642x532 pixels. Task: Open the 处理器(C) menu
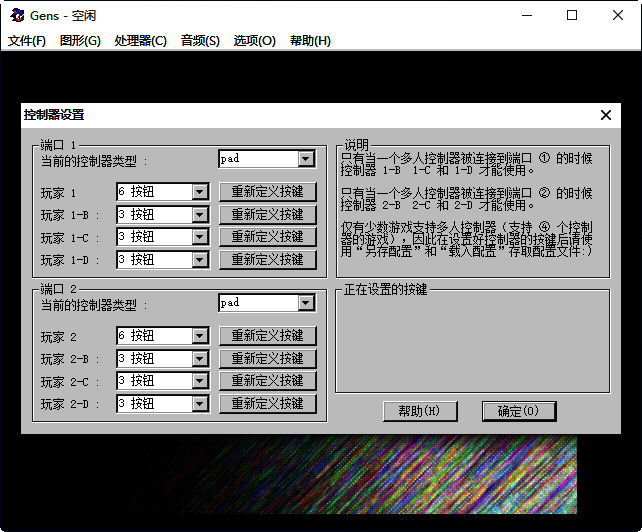(140, 41)
